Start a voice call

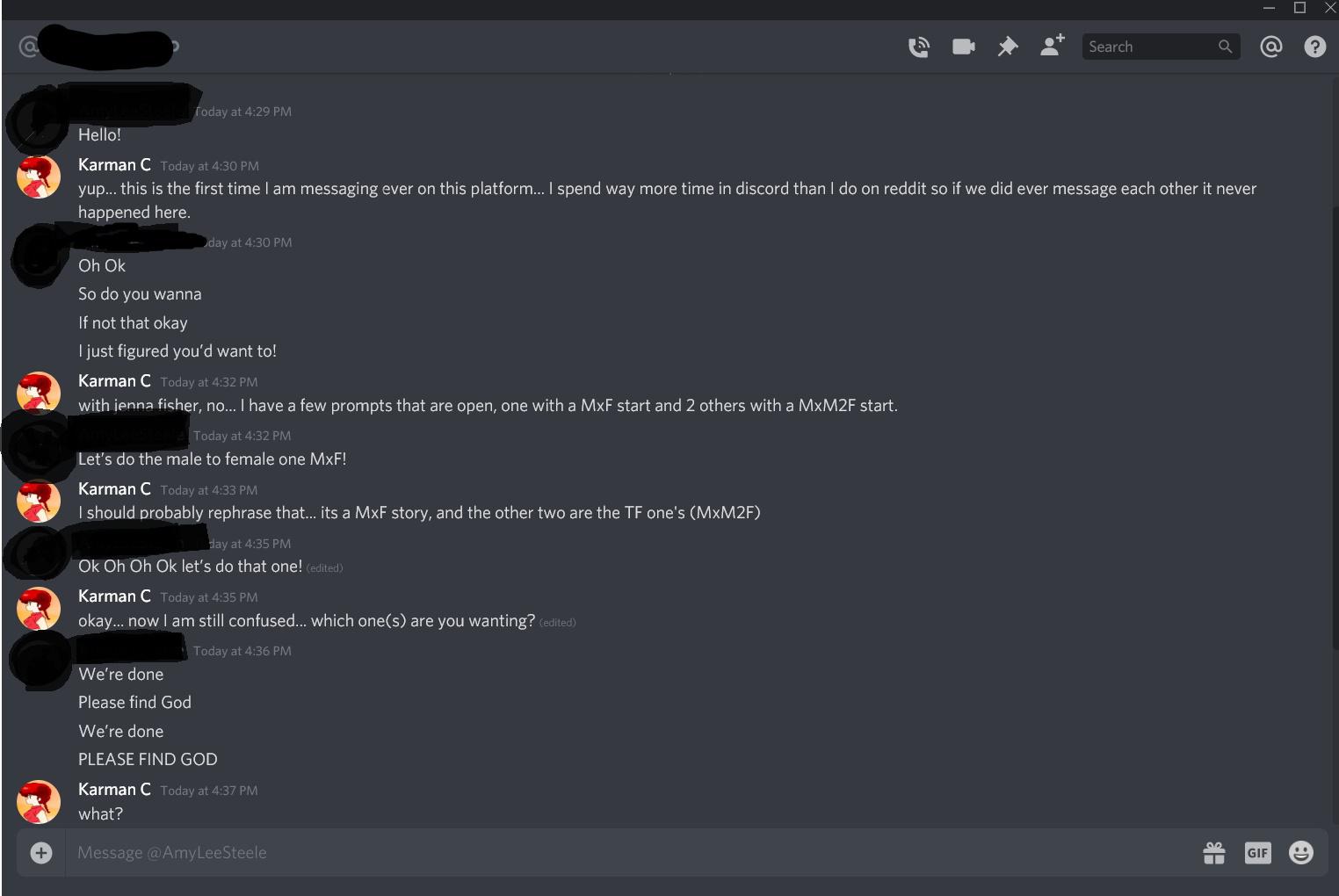click(919, 47)
